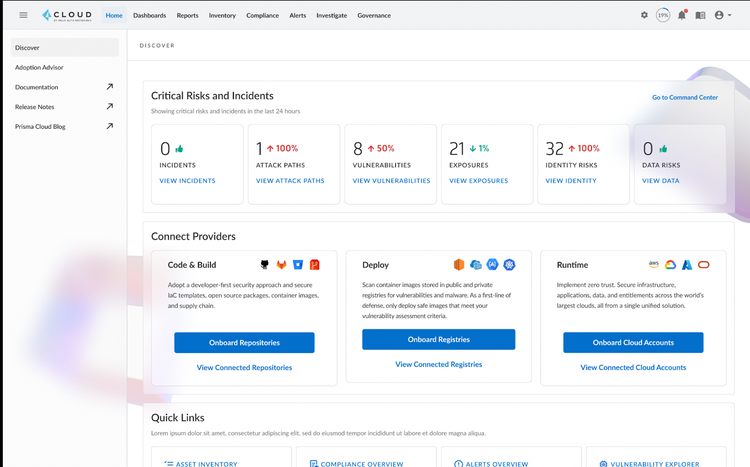Click the 19% adoption progress ring
Image resolution: width=750 pixels, height=467 pixels.
[x=663, y=15]
